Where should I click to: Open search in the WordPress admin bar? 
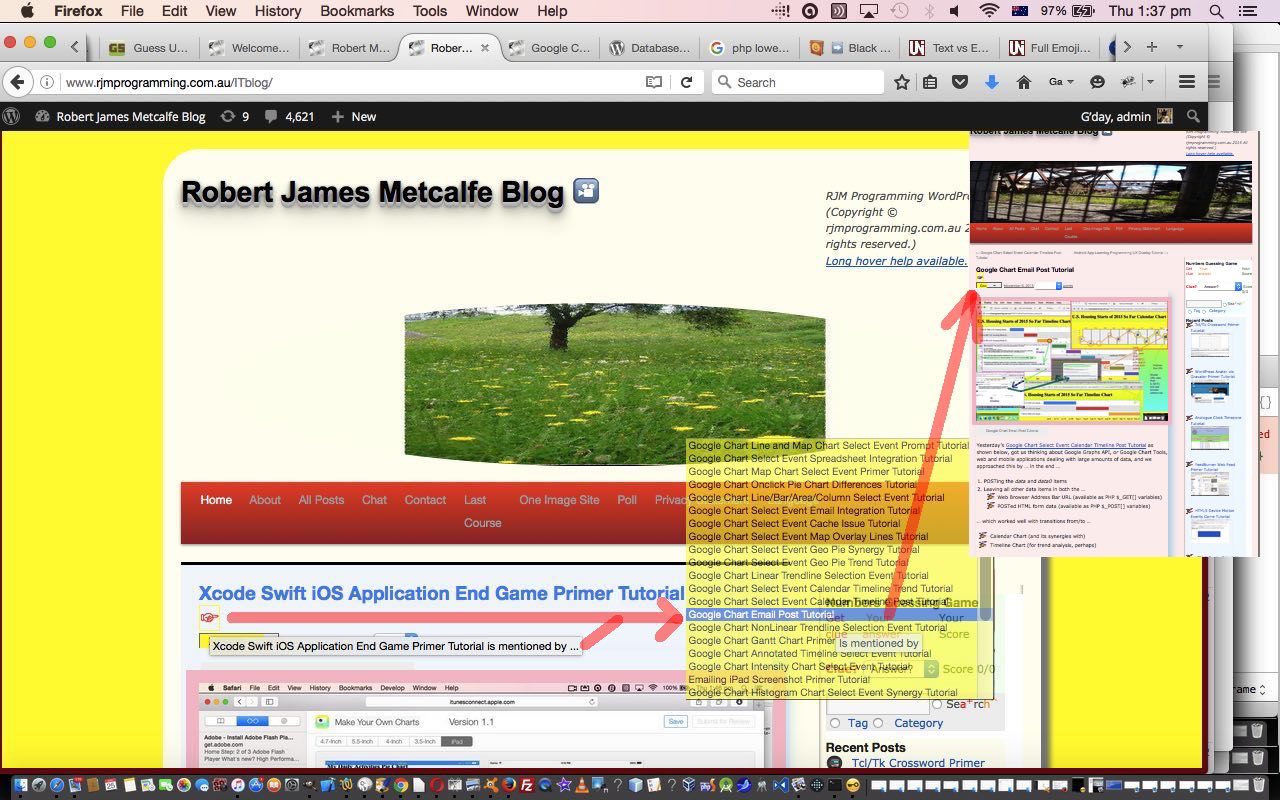click(1193, 116)
